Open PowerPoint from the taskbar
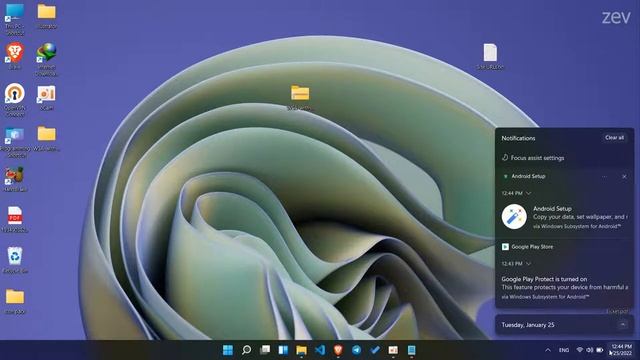The image size is (640, 360). click(393, 350)
